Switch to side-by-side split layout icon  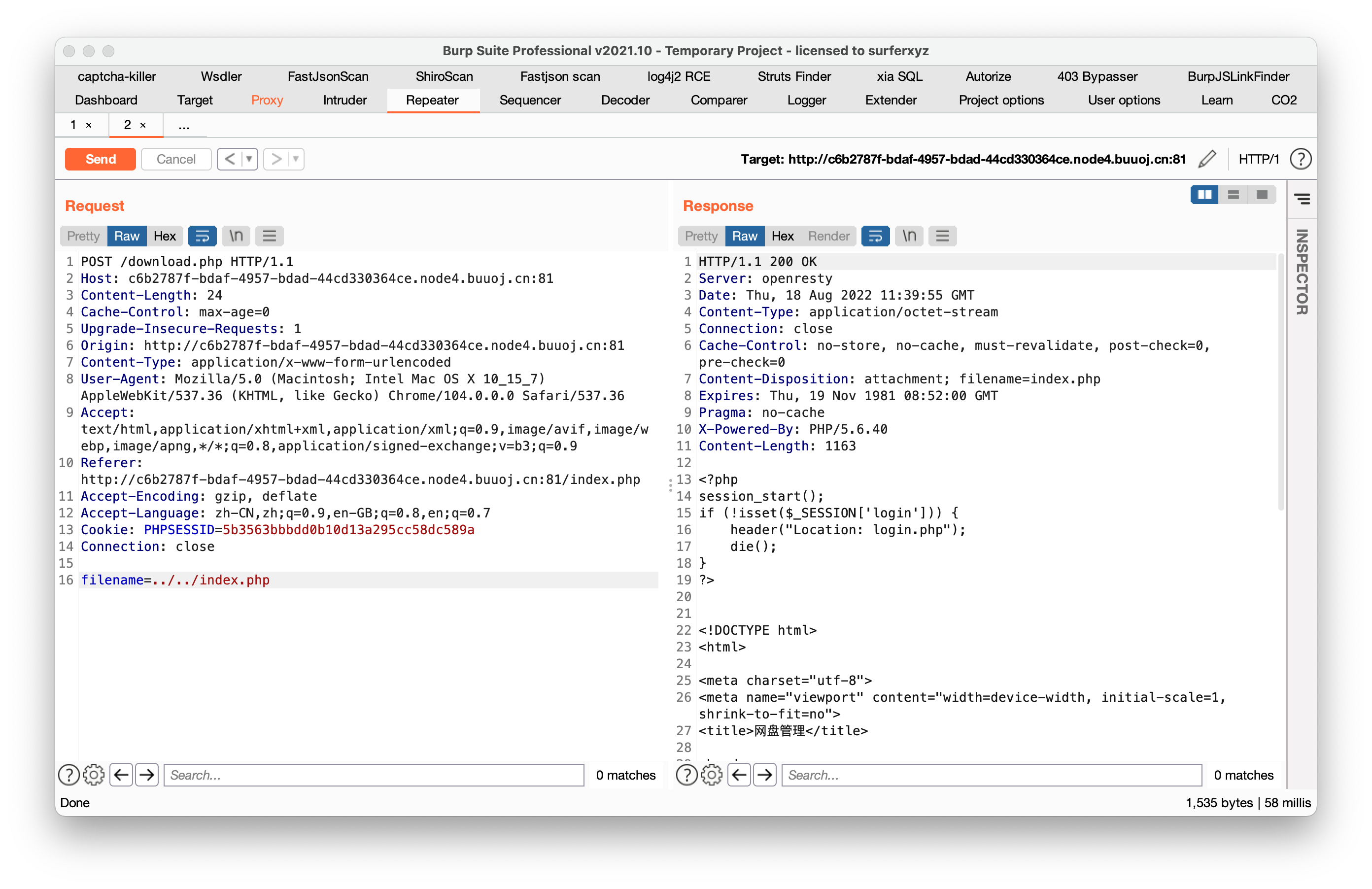pos(1204,195)
